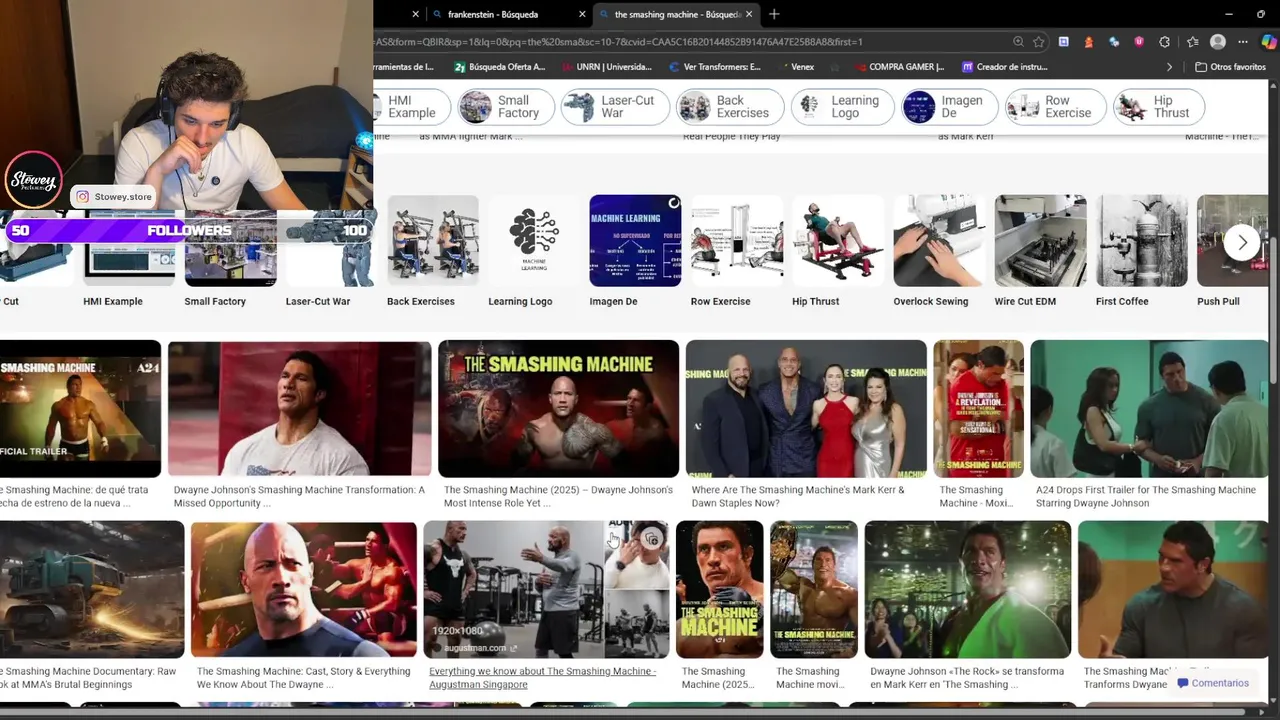Follow the Augustman Singapore article link
The image size is (1280, 720).
542,678
